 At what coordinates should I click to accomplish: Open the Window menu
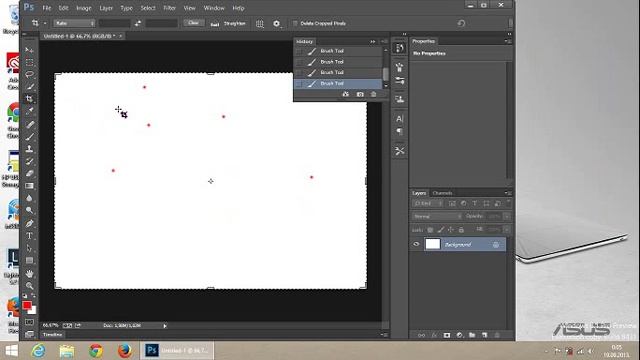tap(214, 8)
